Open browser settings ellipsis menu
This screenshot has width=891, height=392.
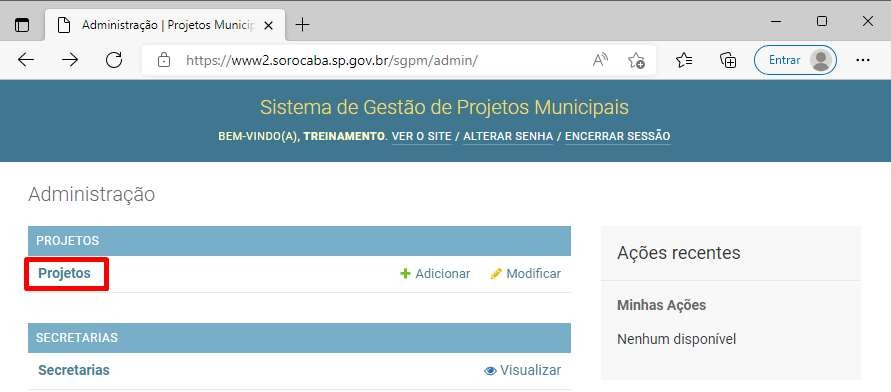point(863,60)
